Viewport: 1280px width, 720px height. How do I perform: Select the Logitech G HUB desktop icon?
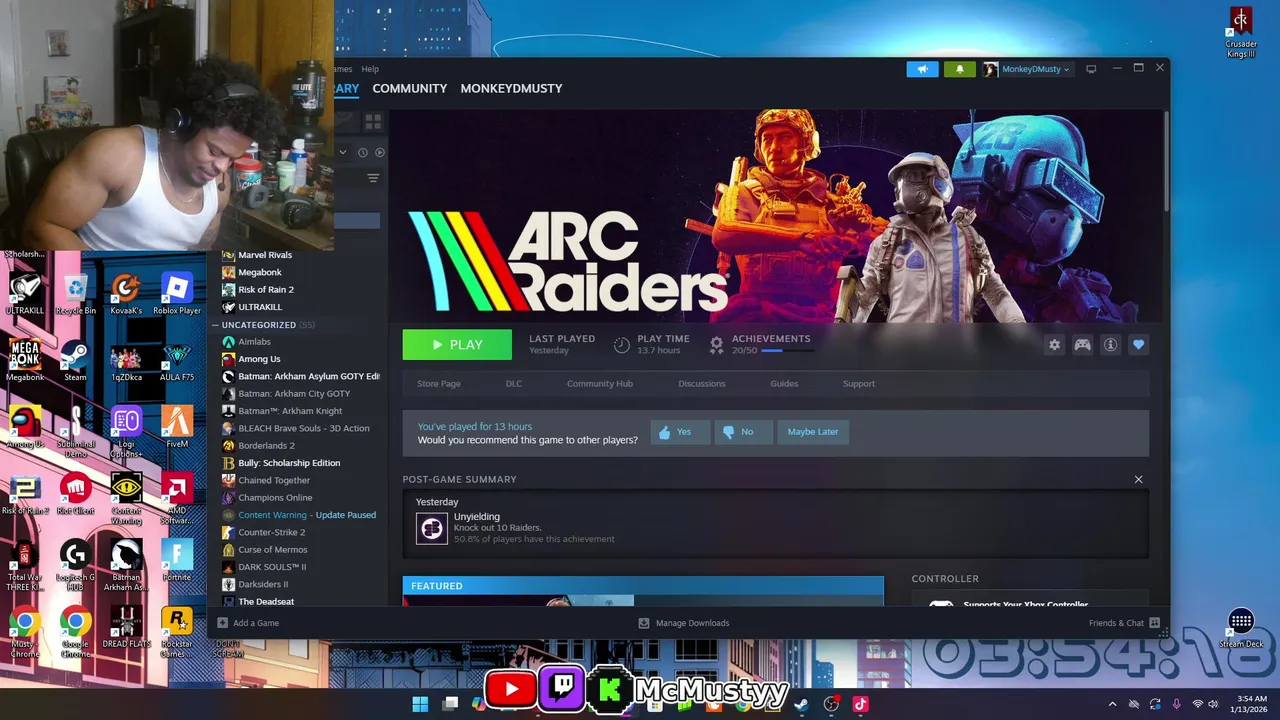click(76, 565)
